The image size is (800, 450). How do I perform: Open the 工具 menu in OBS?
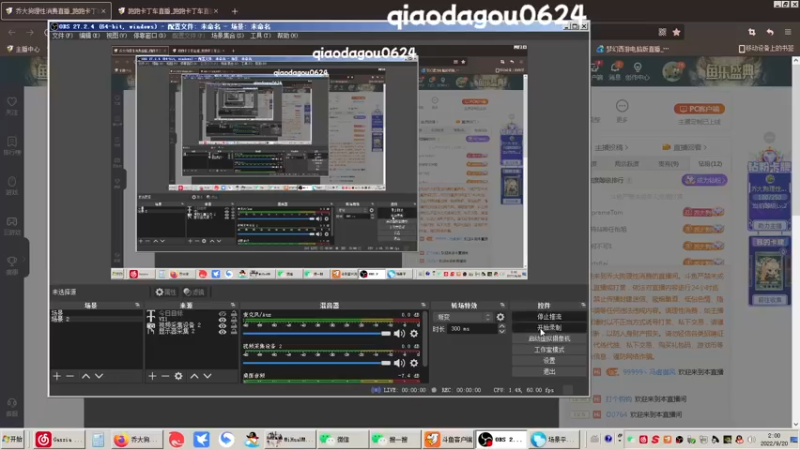pyautogui.click(x=260, y=36)
